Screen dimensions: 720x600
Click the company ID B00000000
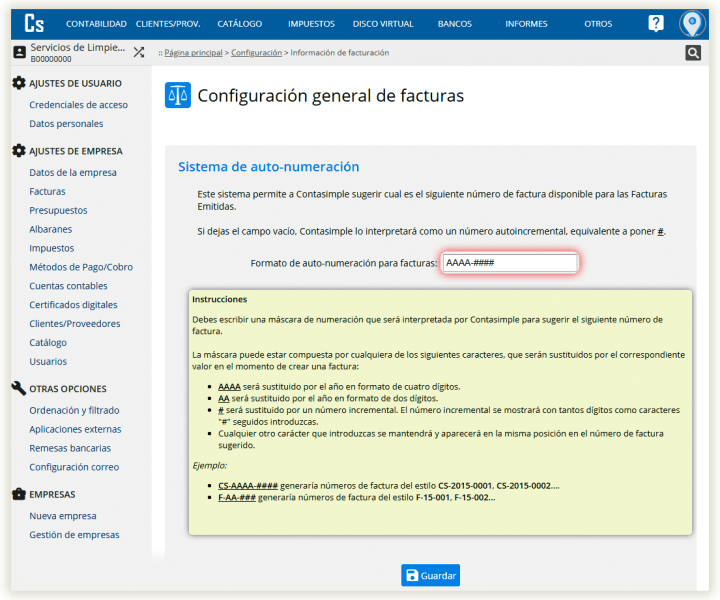51,59
